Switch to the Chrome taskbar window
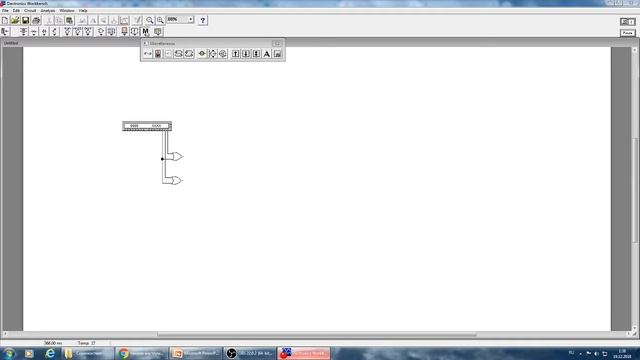640x360 pixels. click(x=142, y=353)
